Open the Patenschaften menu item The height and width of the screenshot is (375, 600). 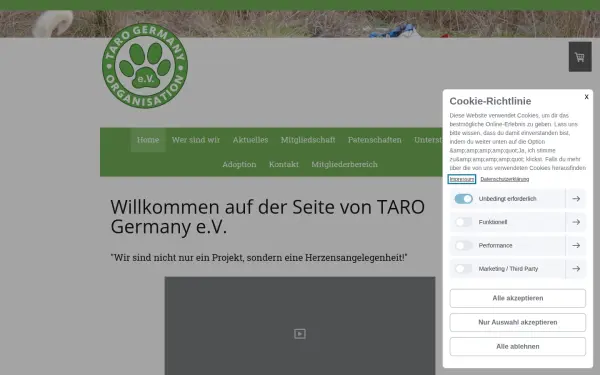(375, 140)
